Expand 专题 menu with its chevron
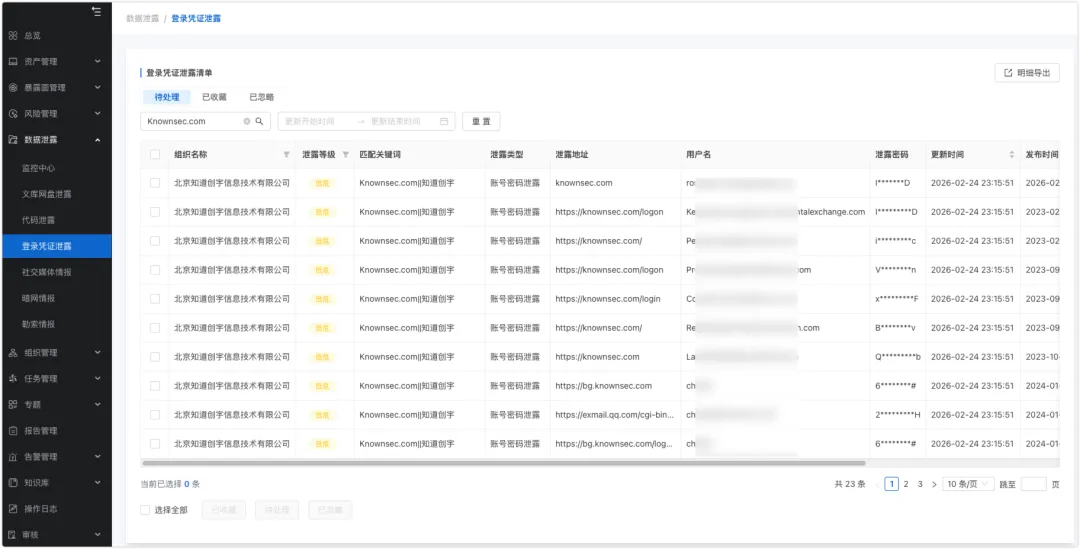The image size is (1080, 549). [x=97, y=404]
